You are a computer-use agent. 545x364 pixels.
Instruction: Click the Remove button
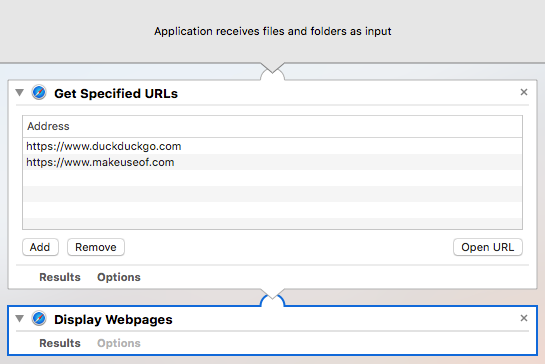(x=96, y=247)
